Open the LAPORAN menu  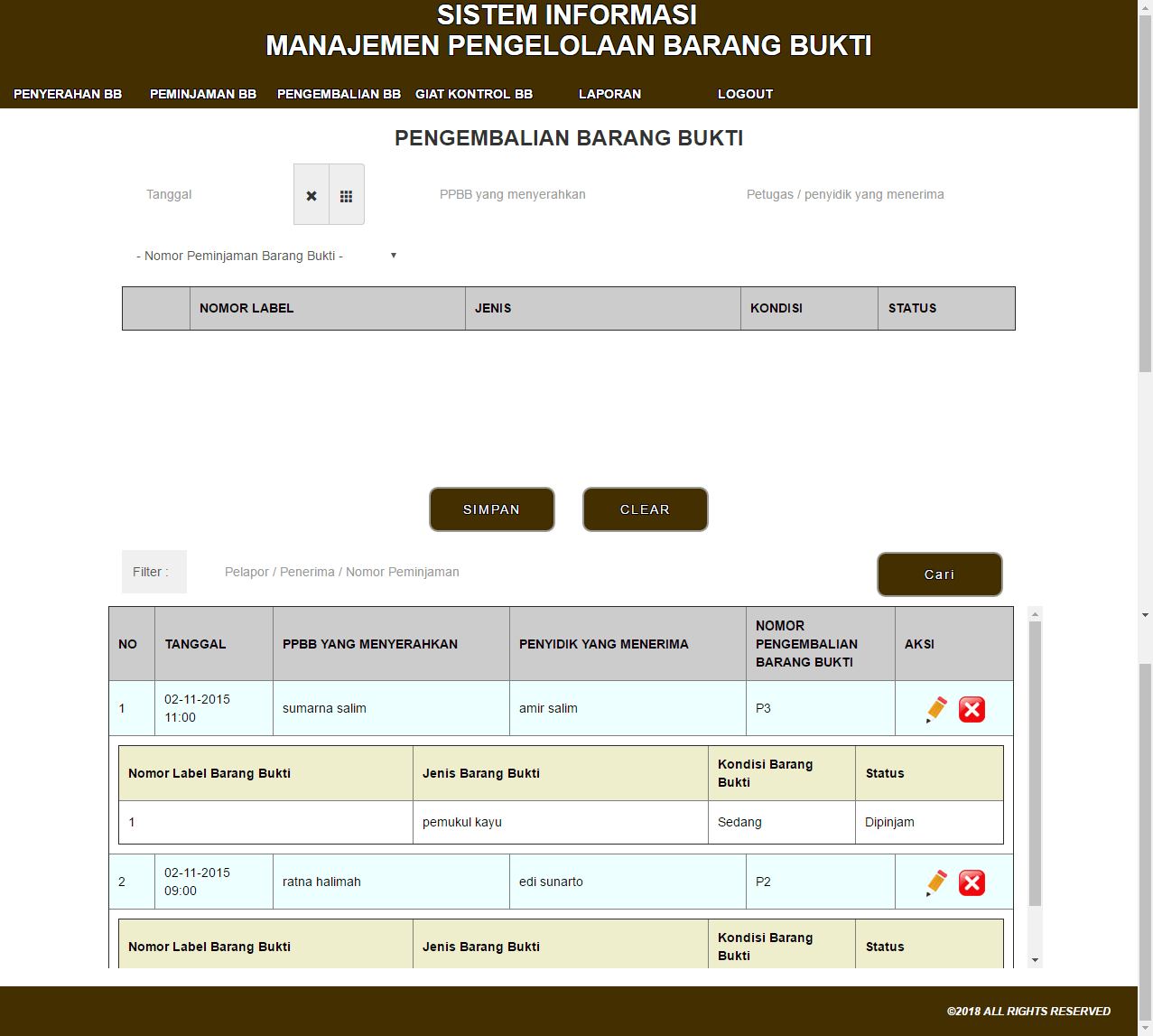609,94
